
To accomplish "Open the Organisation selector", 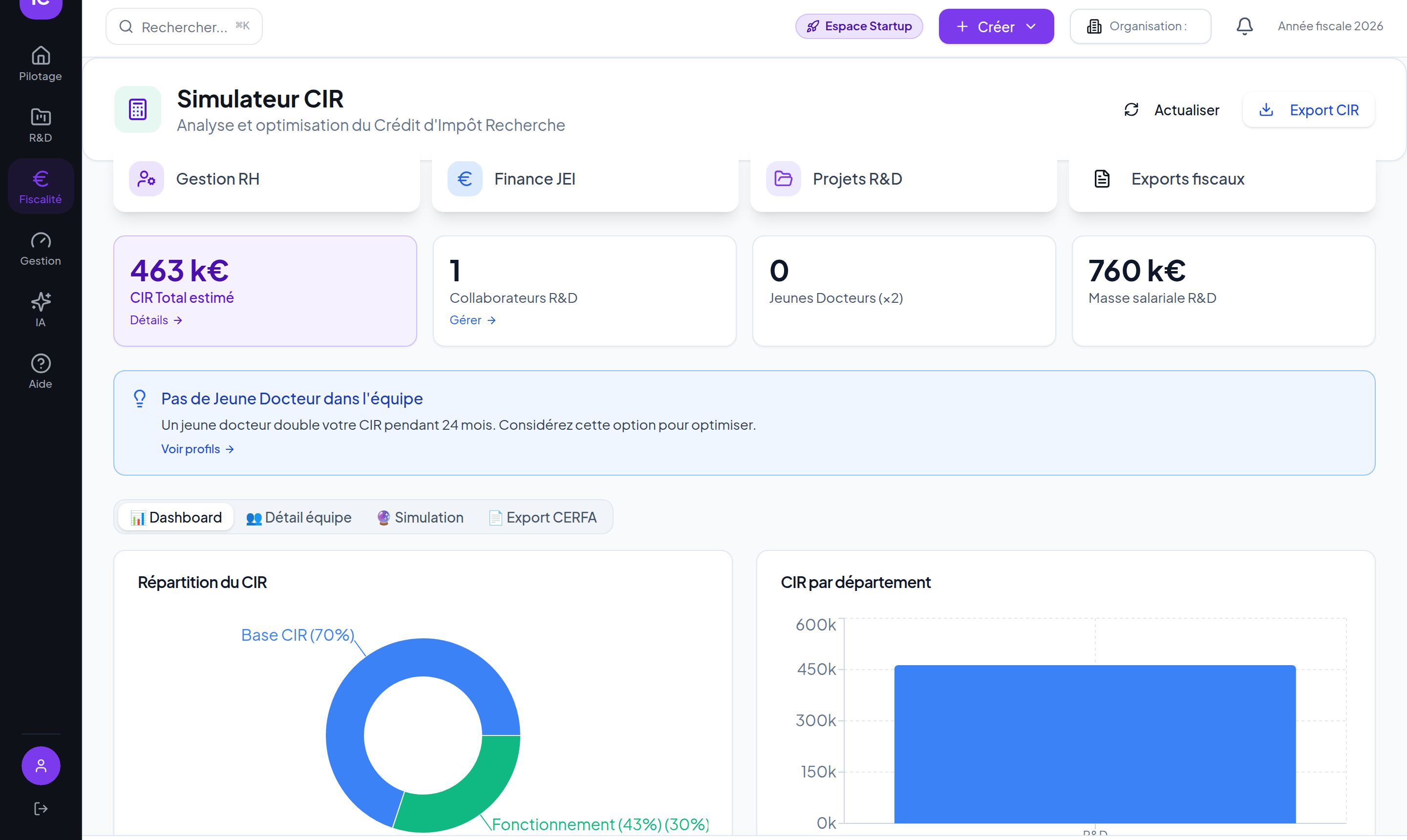I will coord(1140,26).
